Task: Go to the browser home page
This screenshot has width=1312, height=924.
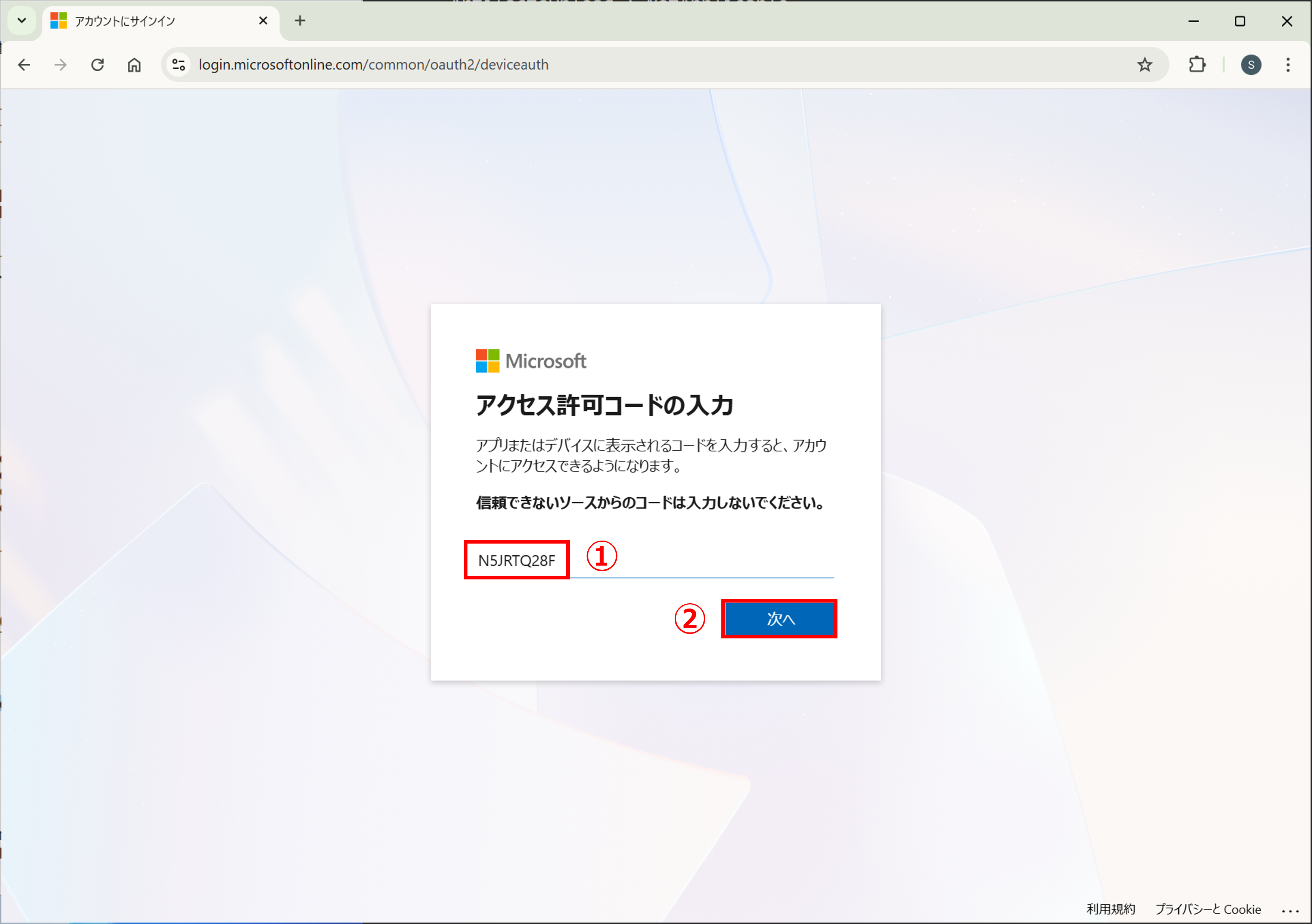Action: 134,65
